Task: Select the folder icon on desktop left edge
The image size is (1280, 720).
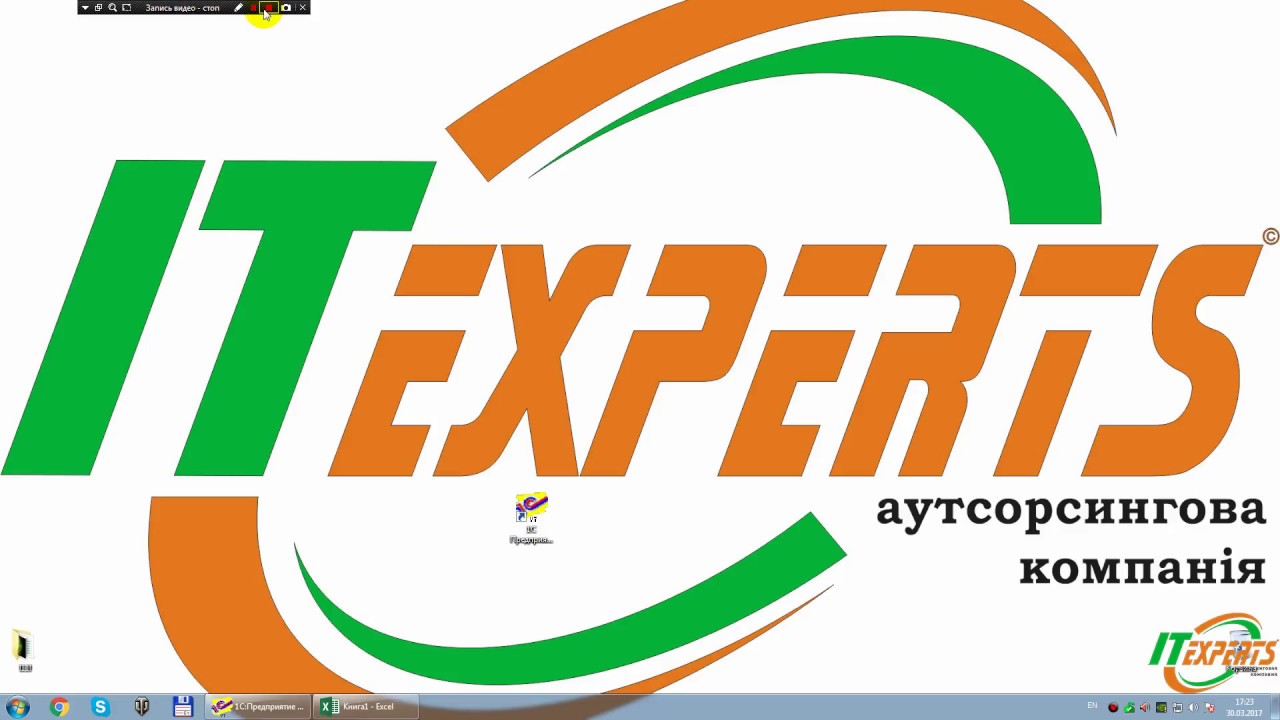Action: tap(23, 650)
